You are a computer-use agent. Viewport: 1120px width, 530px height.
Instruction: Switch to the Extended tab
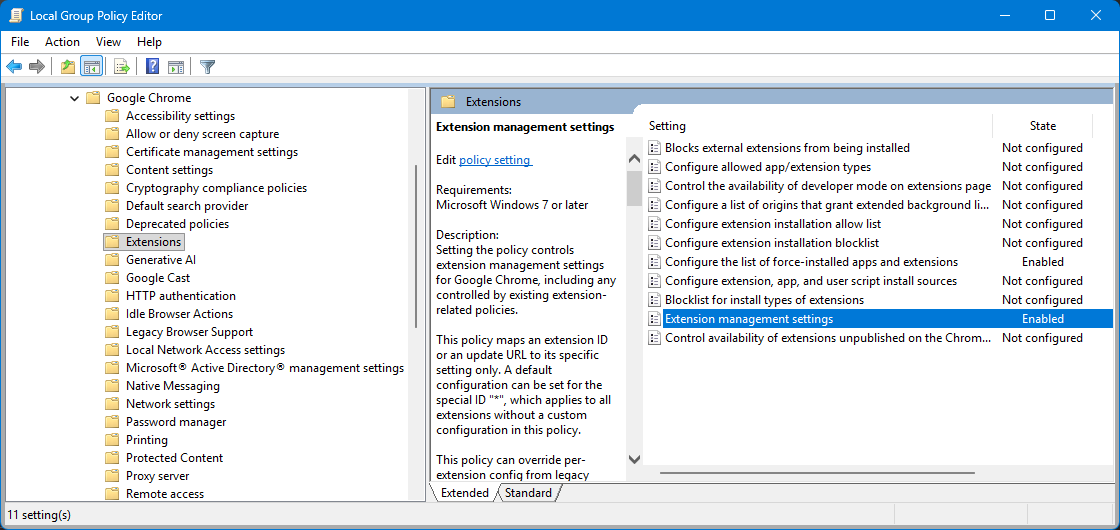tap(464, 493)
